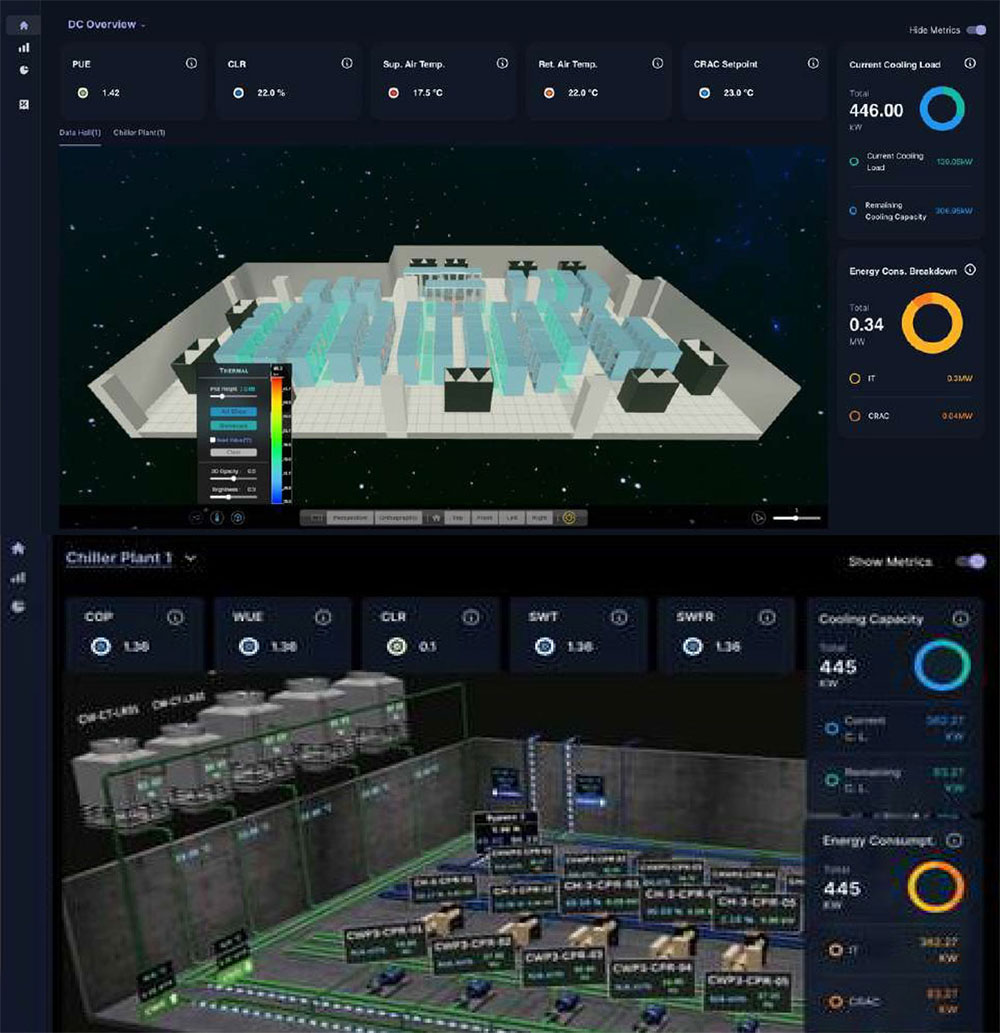Viewport: 1000px width, 1033px height.
Task: Open the bar chart analytics icon in top sidebar
Action: click(24, 47)
